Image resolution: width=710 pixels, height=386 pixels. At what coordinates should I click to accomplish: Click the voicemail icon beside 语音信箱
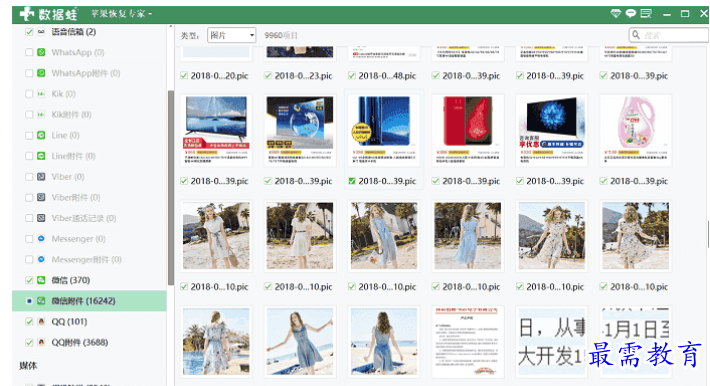click(x=41, y=32)
